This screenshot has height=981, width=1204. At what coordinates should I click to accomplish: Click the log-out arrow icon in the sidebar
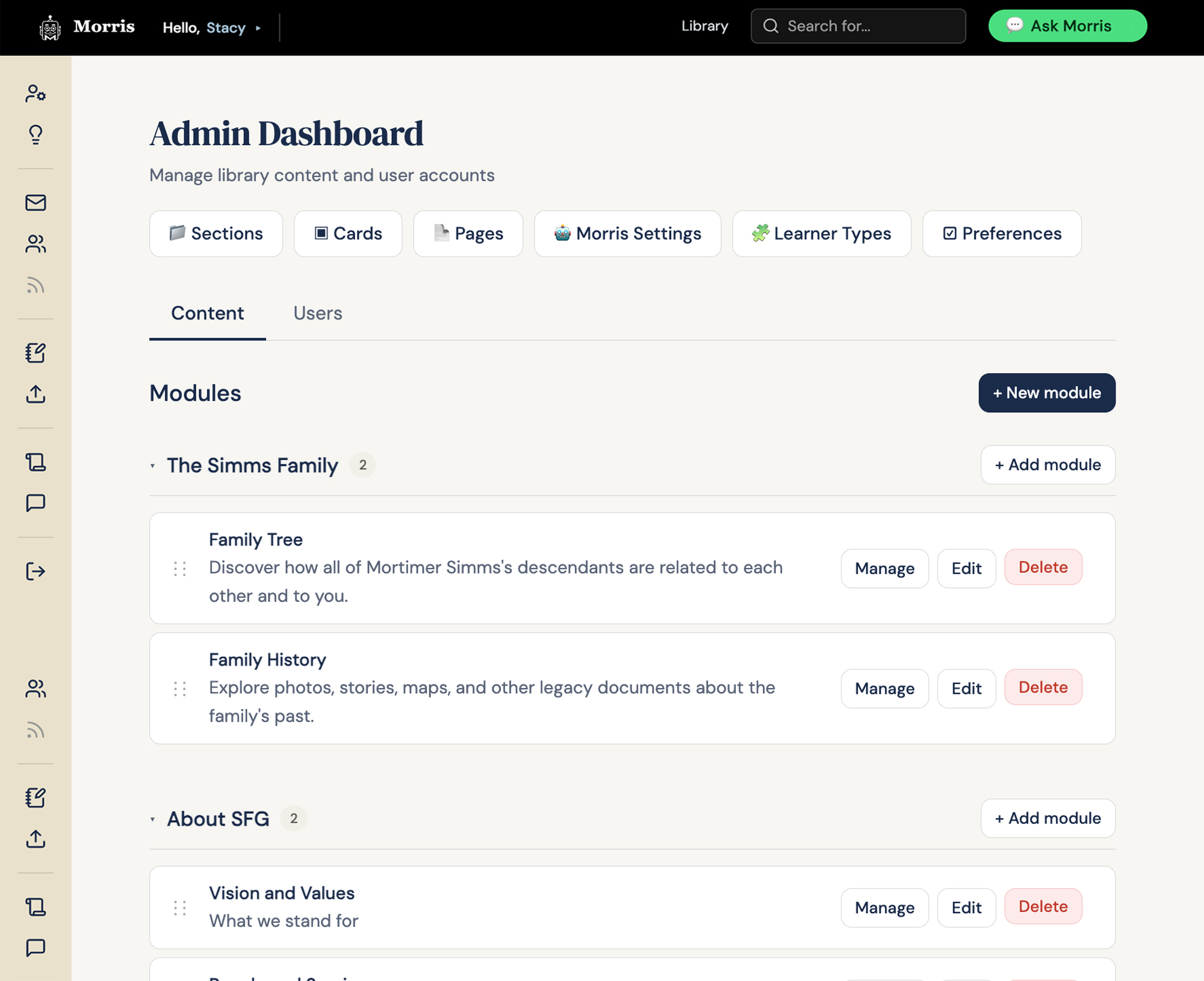coord(36,571)
